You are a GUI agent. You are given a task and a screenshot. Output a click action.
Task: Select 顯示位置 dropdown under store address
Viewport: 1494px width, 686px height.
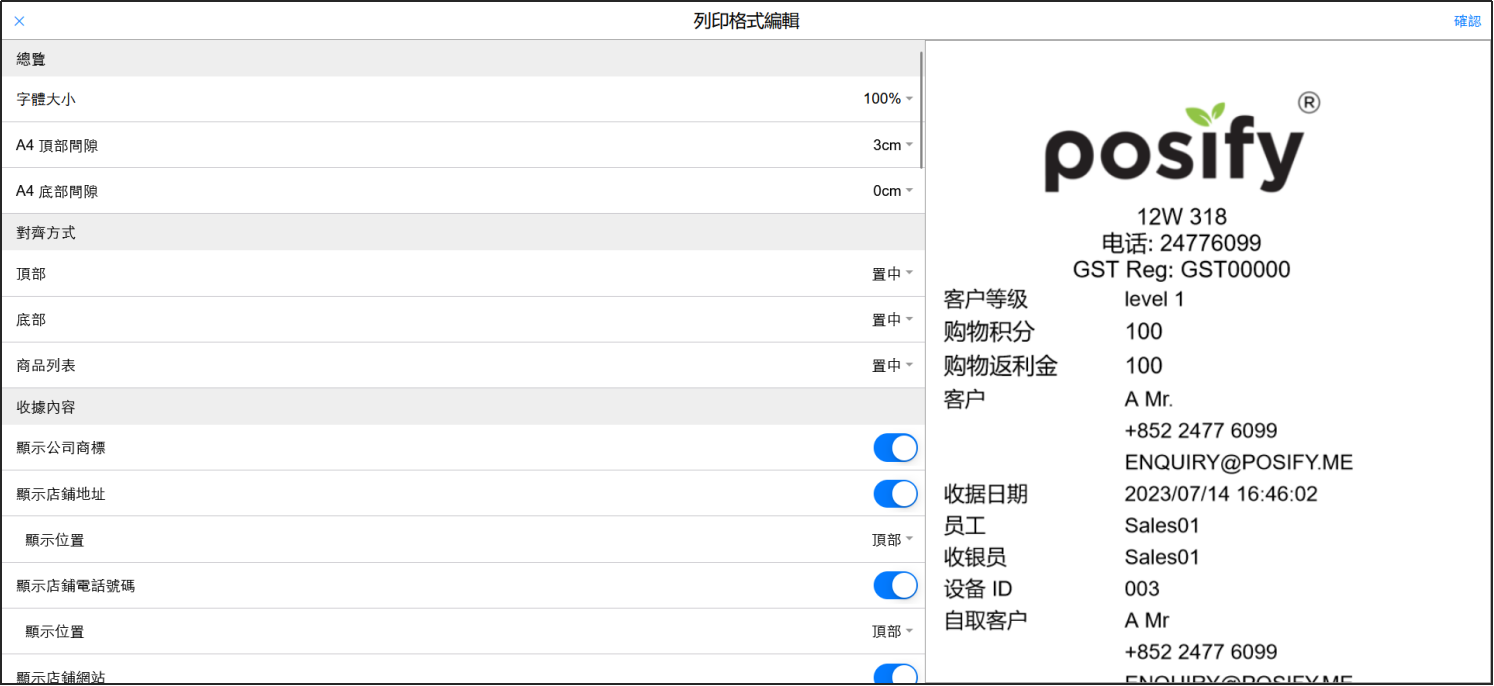click(x=892, y=540)
